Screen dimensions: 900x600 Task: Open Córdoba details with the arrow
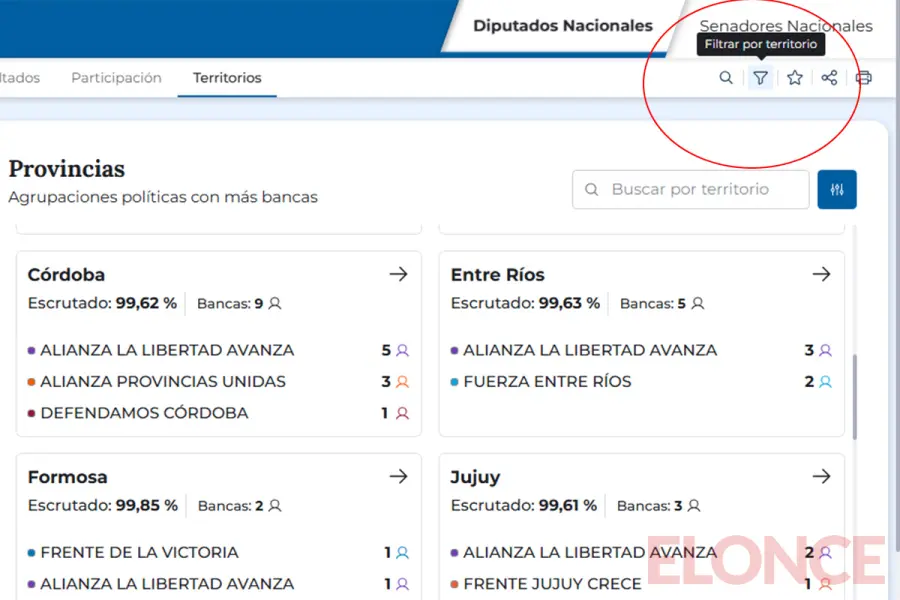tap(398, 274)
